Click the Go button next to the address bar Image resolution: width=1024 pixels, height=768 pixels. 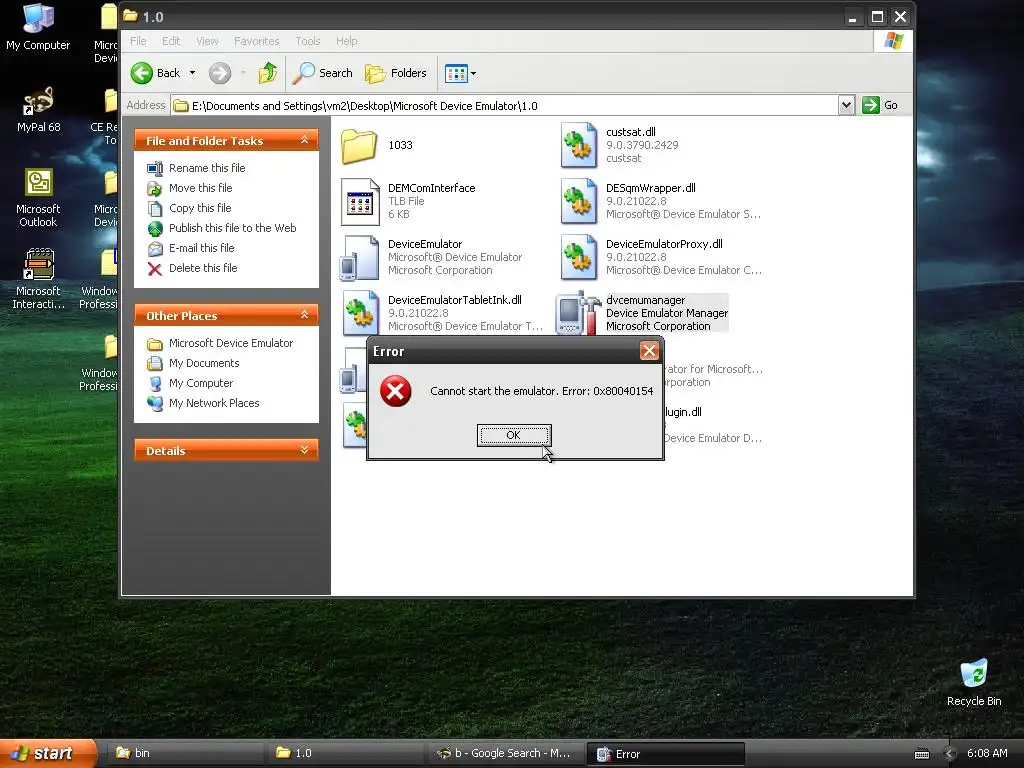click(880, 105)
